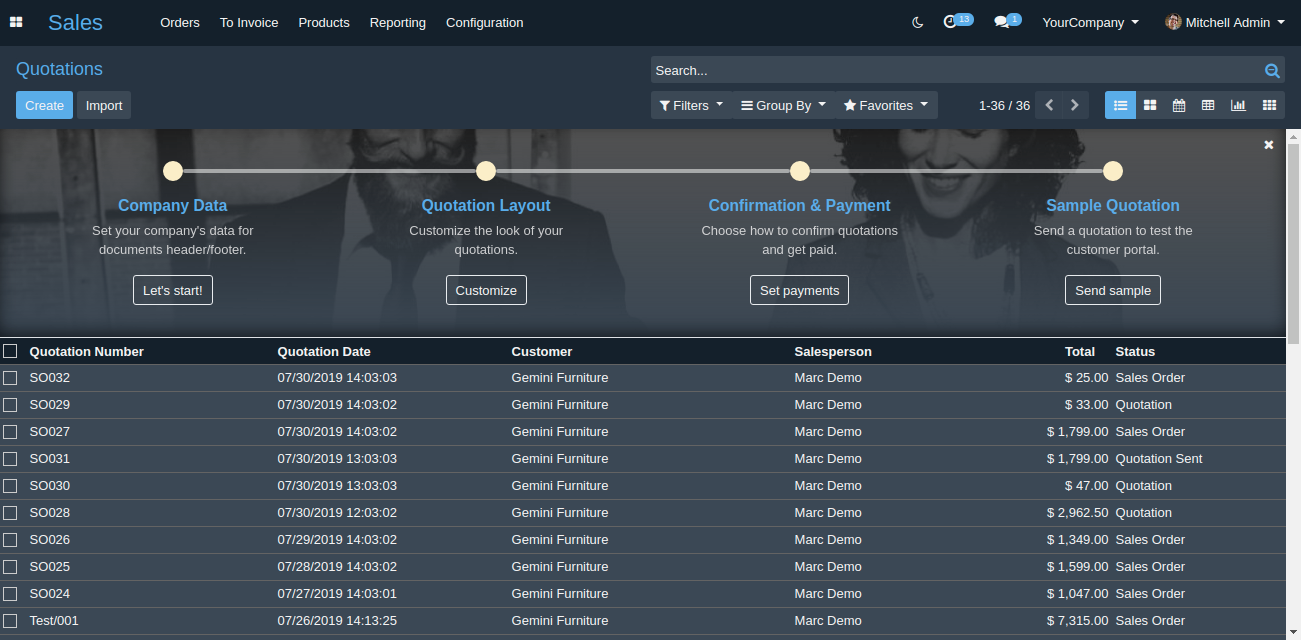Click the Company Data step circle
The height and width of the screenshot is (640, 1301).
173,171
